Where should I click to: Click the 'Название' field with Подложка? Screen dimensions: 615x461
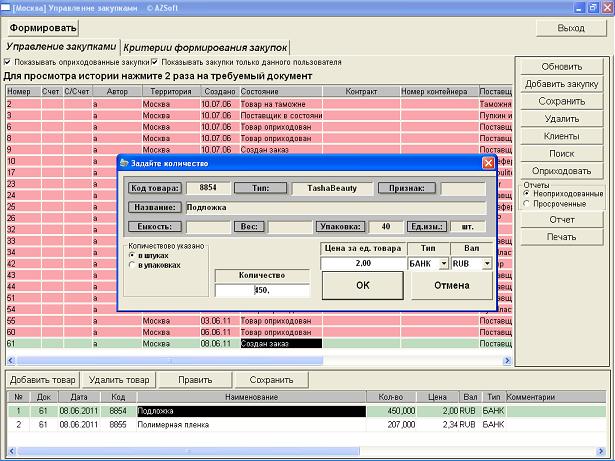coord(336,207)
